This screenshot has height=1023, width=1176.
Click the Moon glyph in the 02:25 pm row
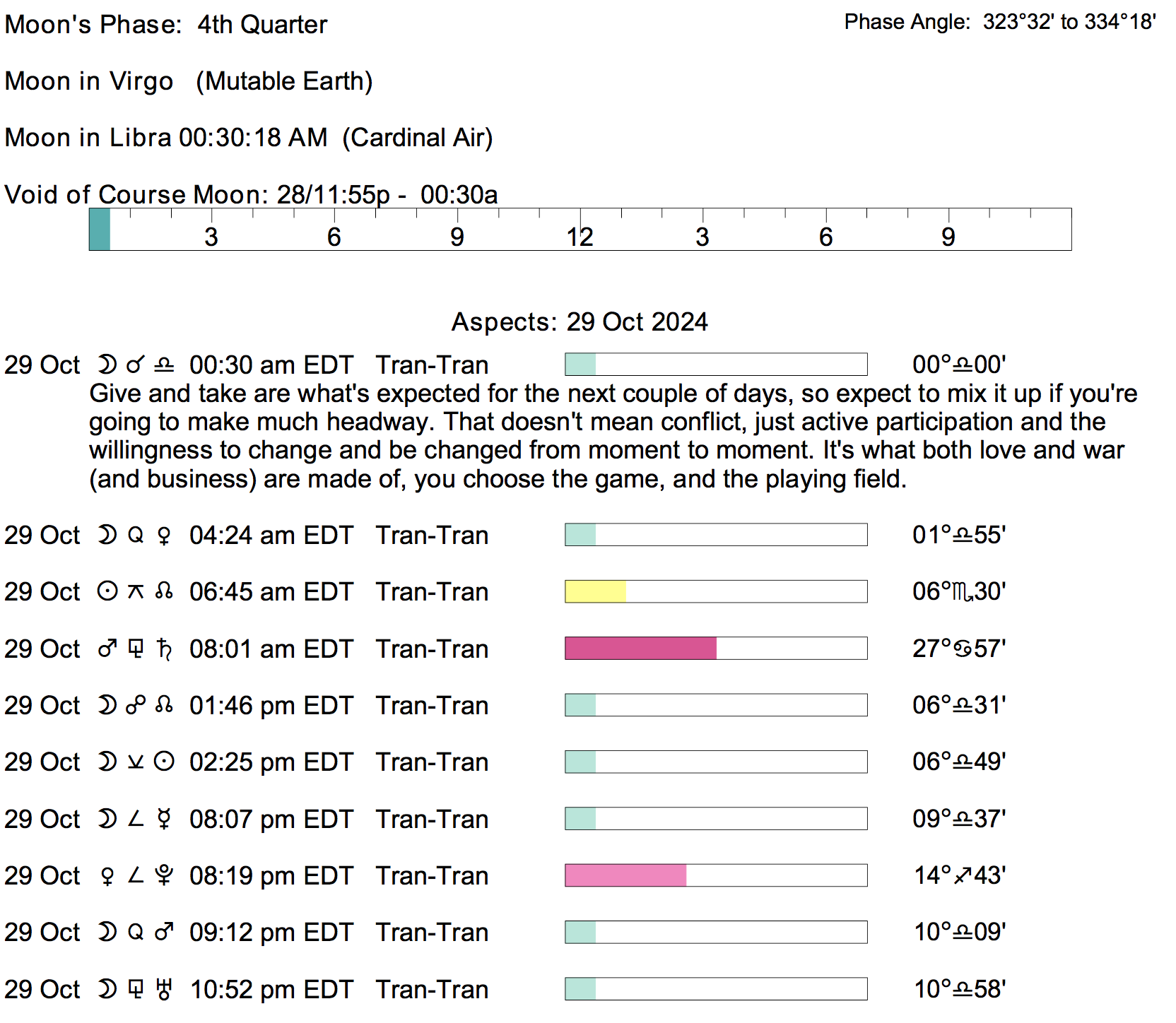pos(107,762)
